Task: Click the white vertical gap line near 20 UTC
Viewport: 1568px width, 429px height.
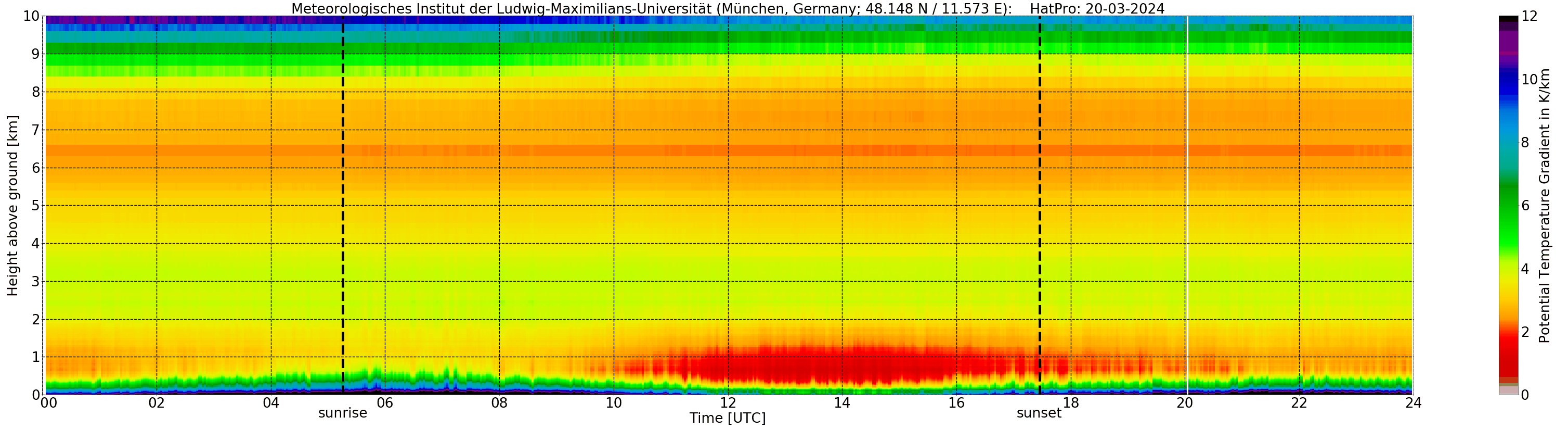Action: pos(1187,205)
